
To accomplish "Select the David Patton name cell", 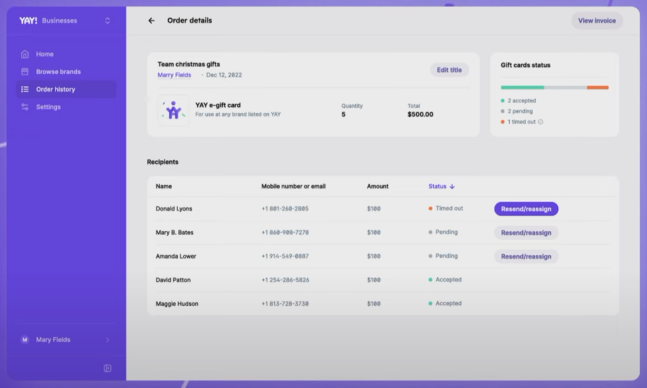I will tap(173, 280).
